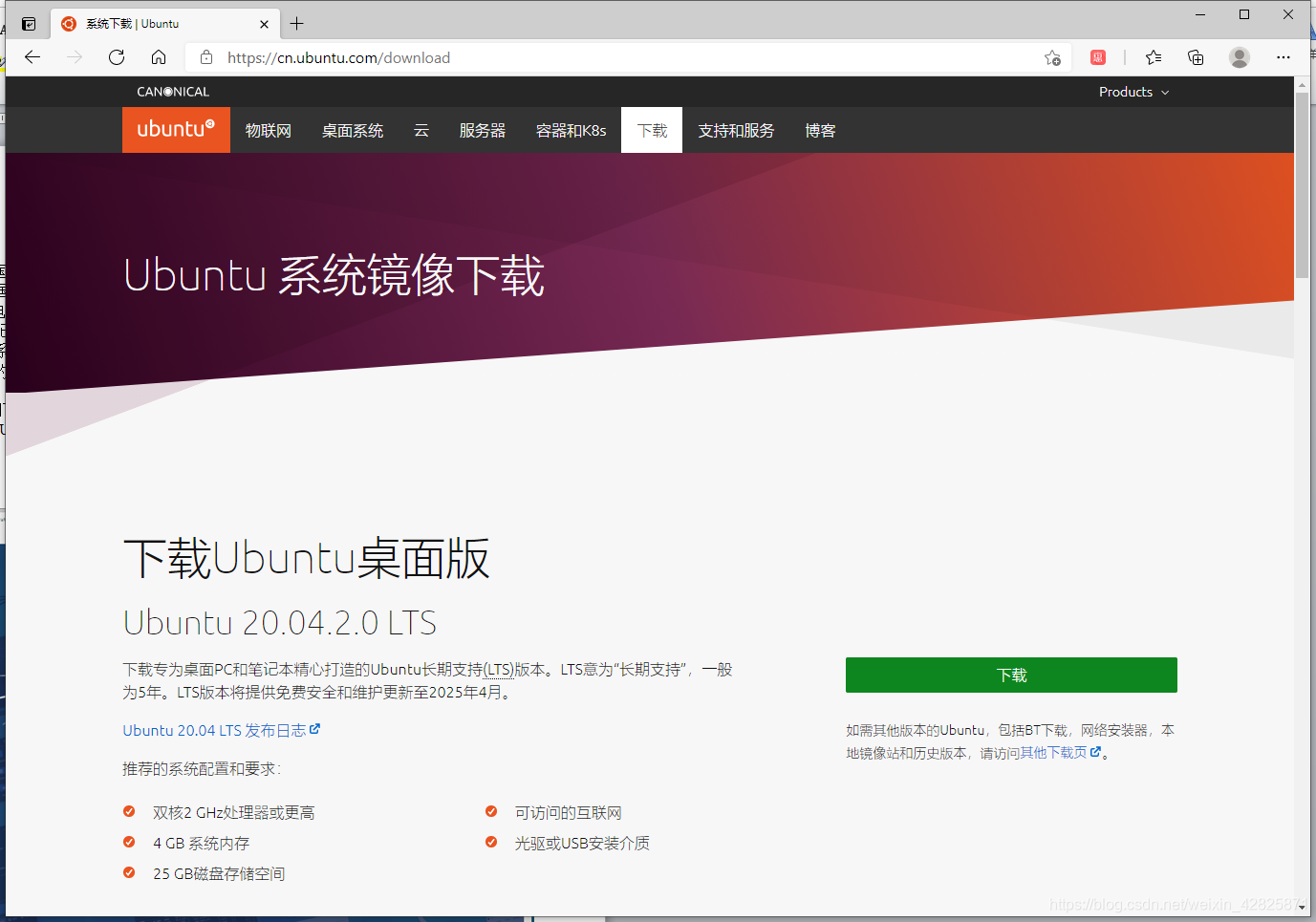Go to the browser Home icon
This screenshot has width=1316, height=922.
tap(159, 57)
